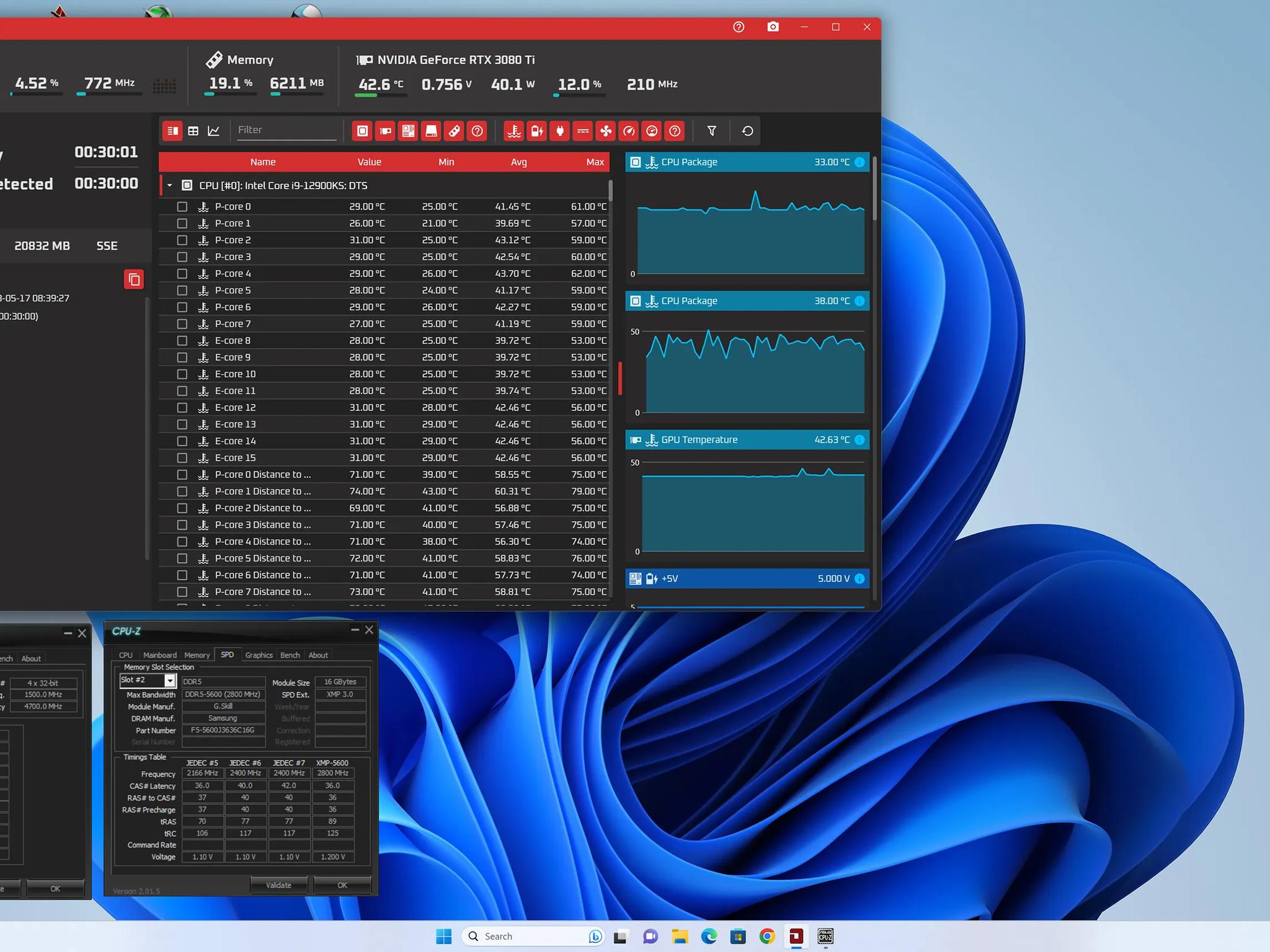
Task: Click the Filter text input field
Action: [286, 130]
